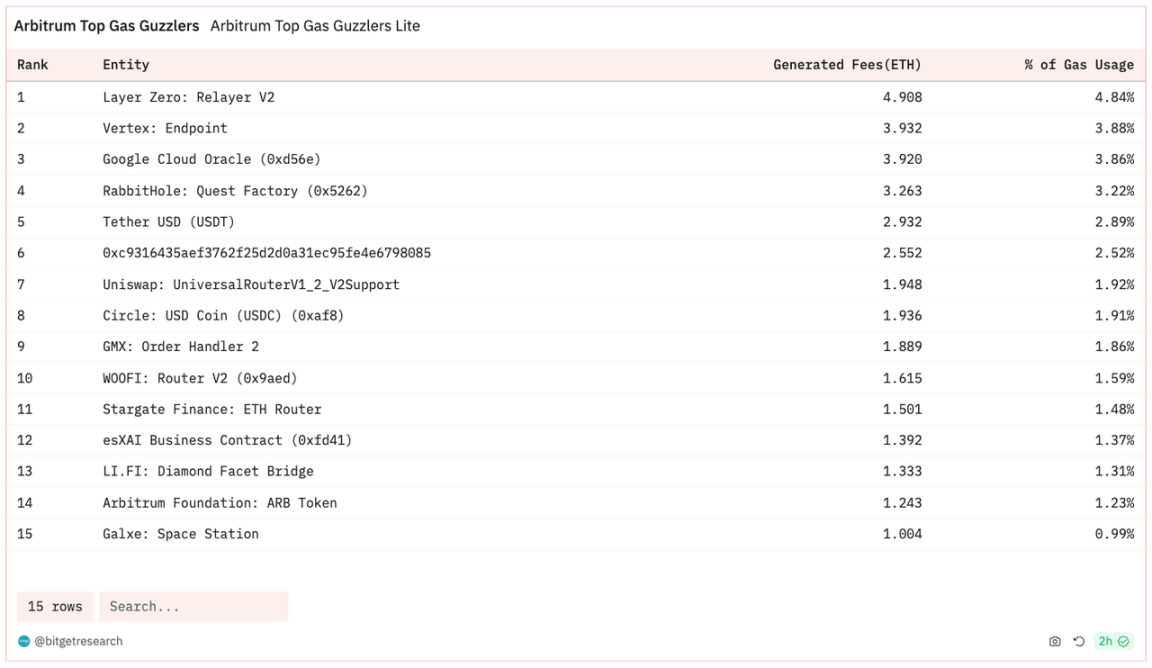Click the Tether USD (USDT) entity cell
Viewport: 1152px width, 668px height.
pos(169,222)
